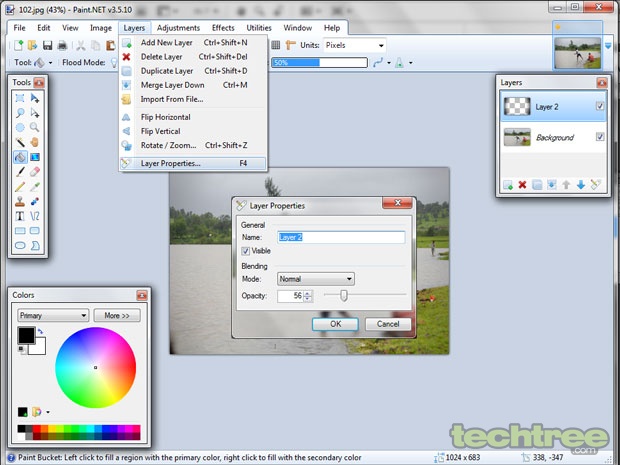Toggle Layer 2 visibility checkbox

click(600, 106)
